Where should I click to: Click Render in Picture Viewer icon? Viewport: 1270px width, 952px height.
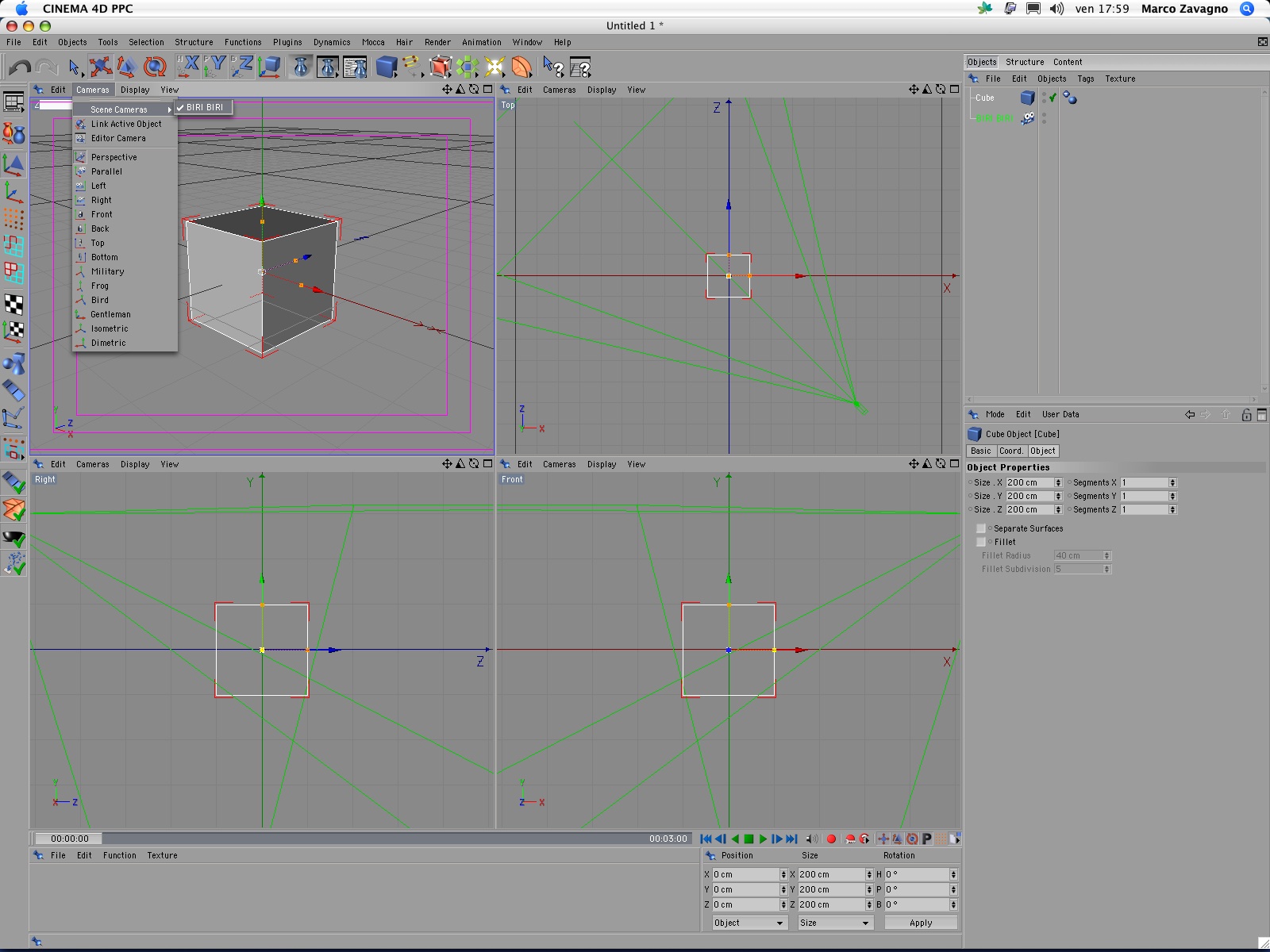pyautogui.click(x=328, y=67)
